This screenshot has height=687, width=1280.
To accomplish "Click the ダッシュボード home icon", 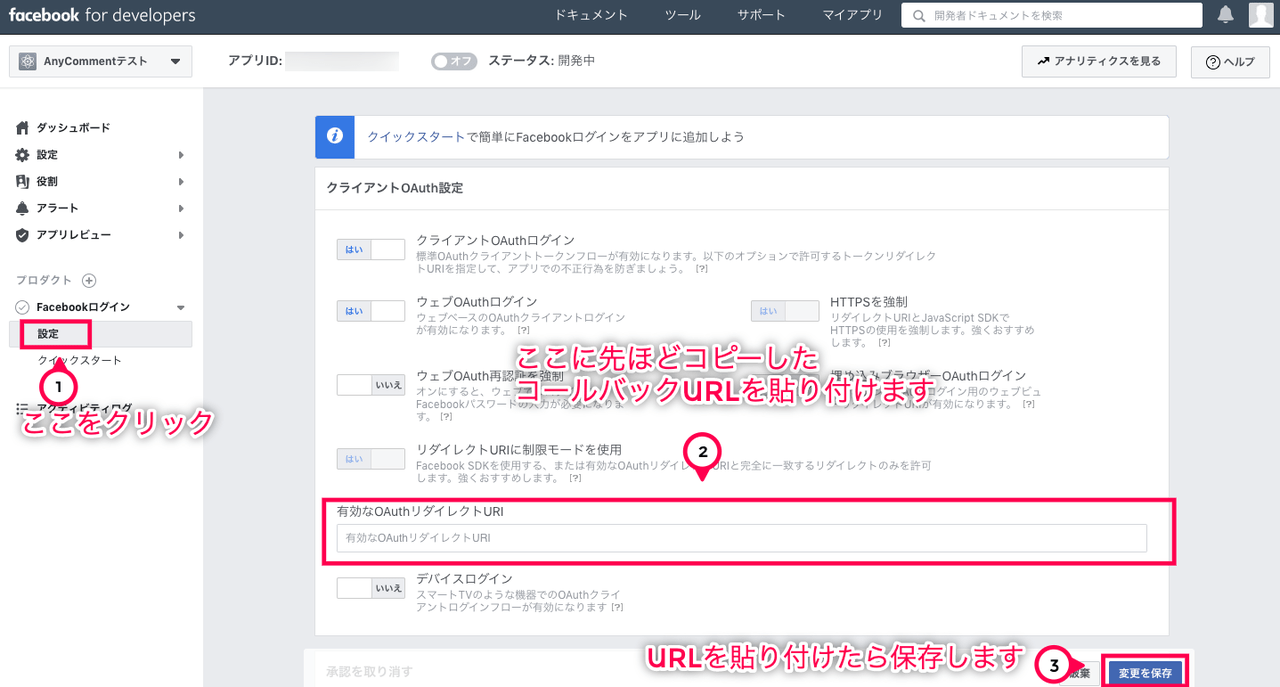I will click(23, 128).
